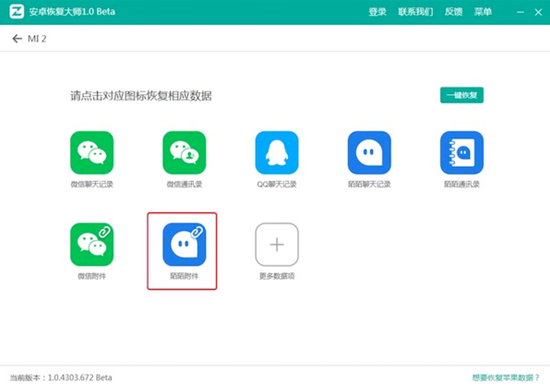The width and height of the screenshot is (550, 388).
Task: Click the 微信附件 label text
Action: pos(92,276)
